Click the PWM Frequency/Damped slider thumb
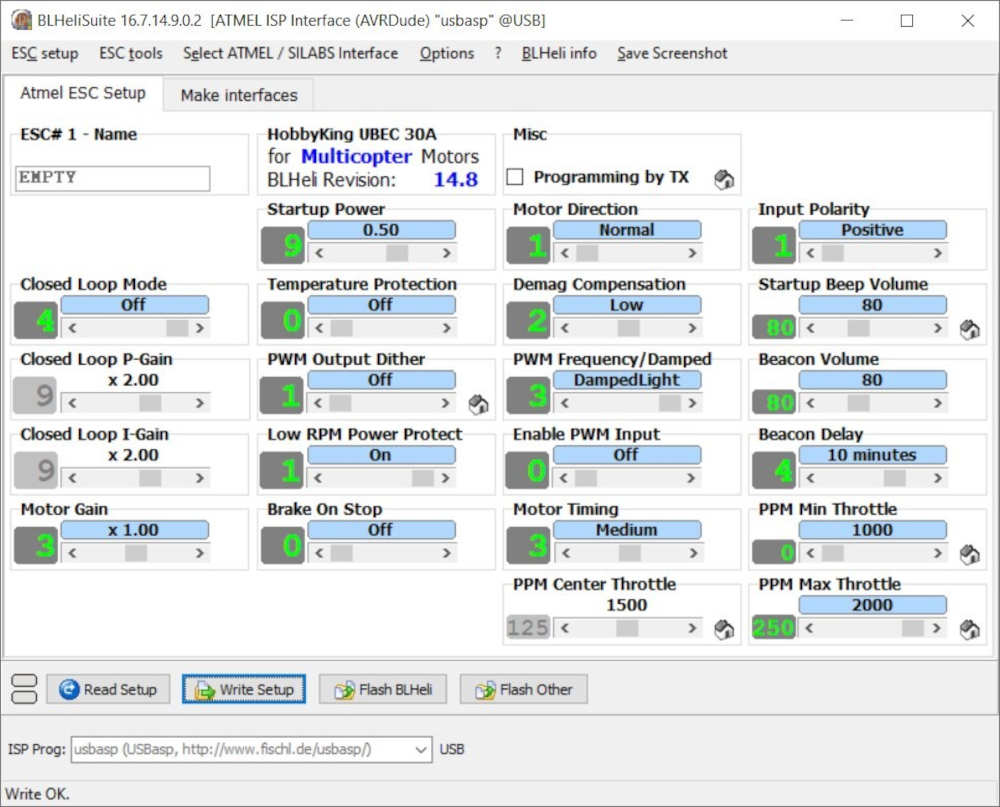Image resolution: width=1000 pixels, height=807 pixels. point(670,403)
